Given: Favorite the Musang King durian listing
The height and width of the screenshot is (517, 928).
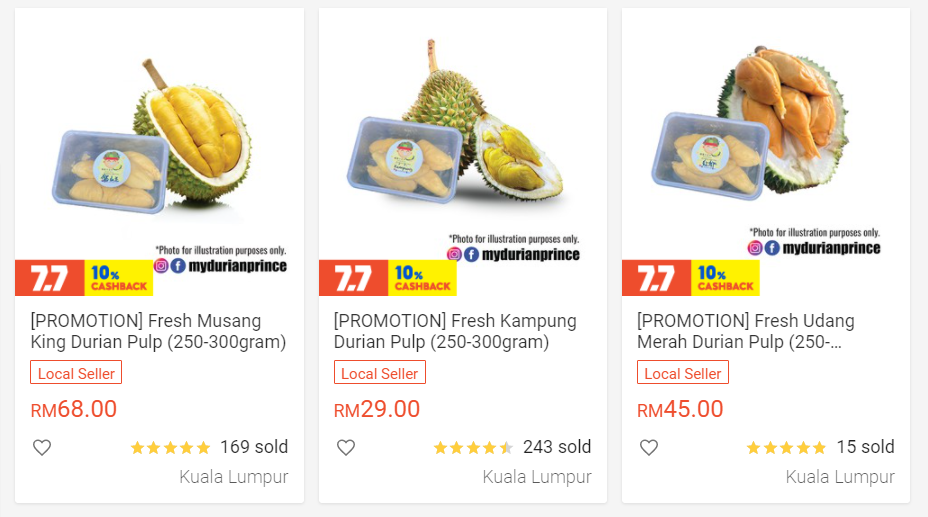Looking at the screenshot, I should [42, 448].
